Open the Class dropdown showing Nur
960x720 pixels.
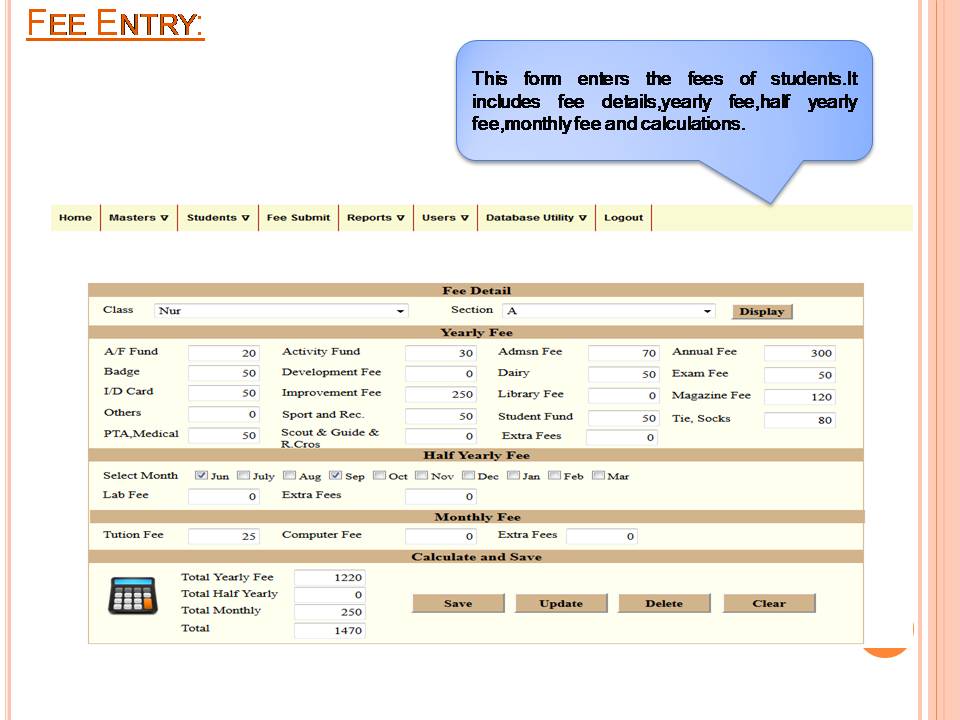[281, 311]
